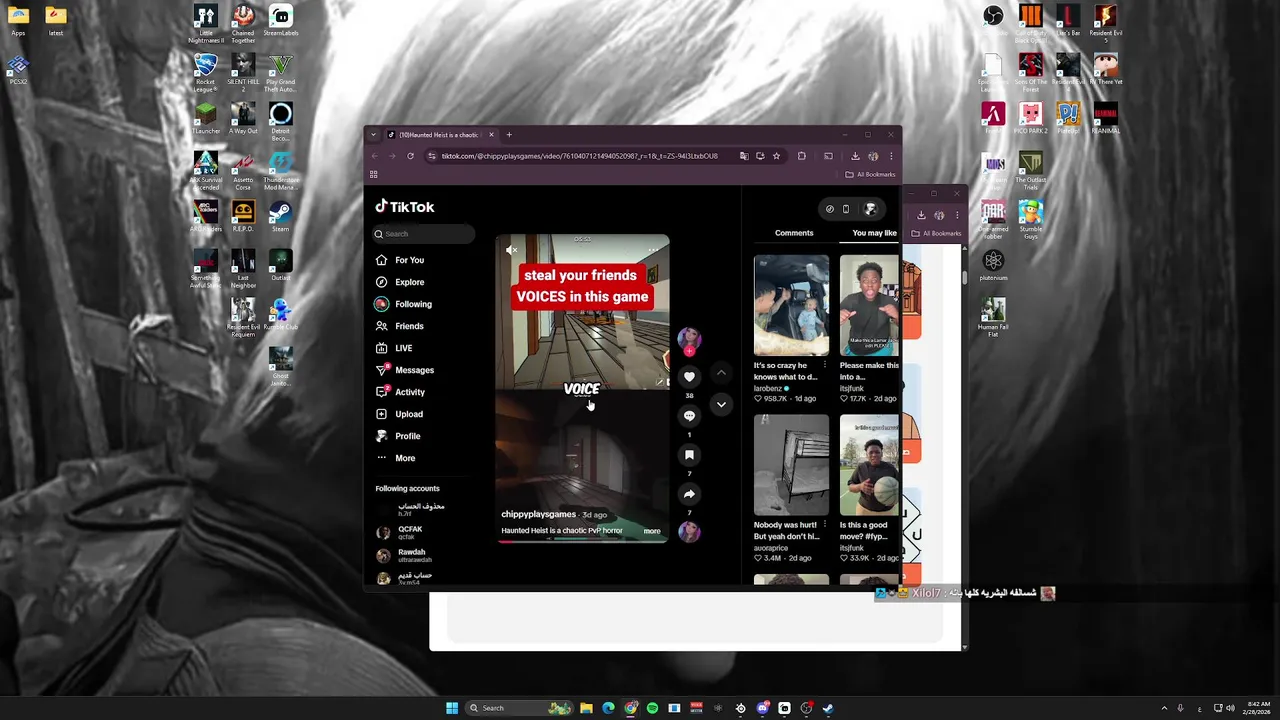Screen dimensions: 1280x720
Task: Go to previous video with up chevron
Action: [x=721, y=373]
